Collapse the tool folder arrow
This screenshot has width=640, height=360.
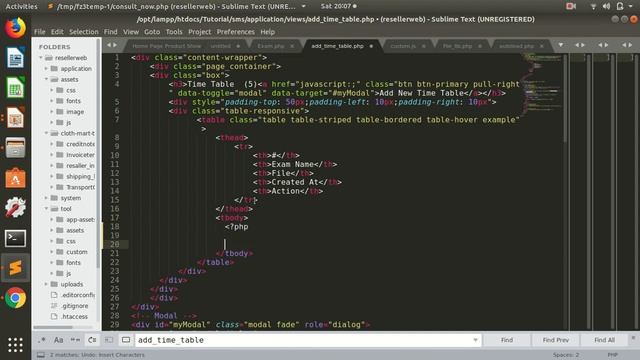[x=46, y=209]
